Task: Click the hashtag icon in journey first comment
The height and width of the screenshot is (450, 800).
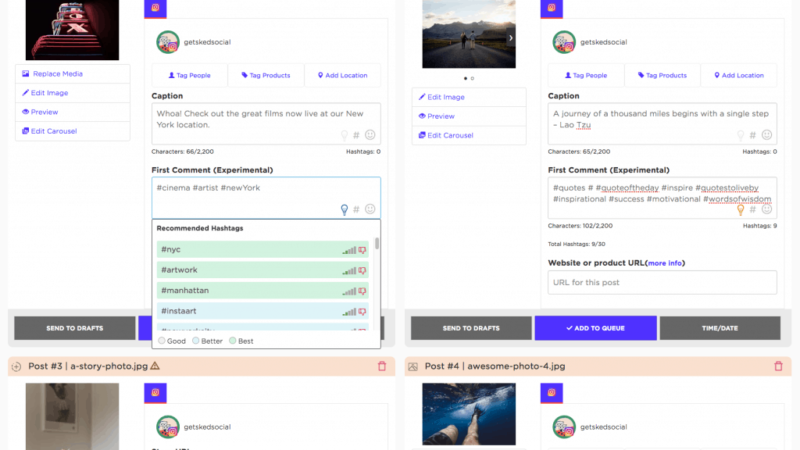Action: pyautogui.click(x=753, y=209)
